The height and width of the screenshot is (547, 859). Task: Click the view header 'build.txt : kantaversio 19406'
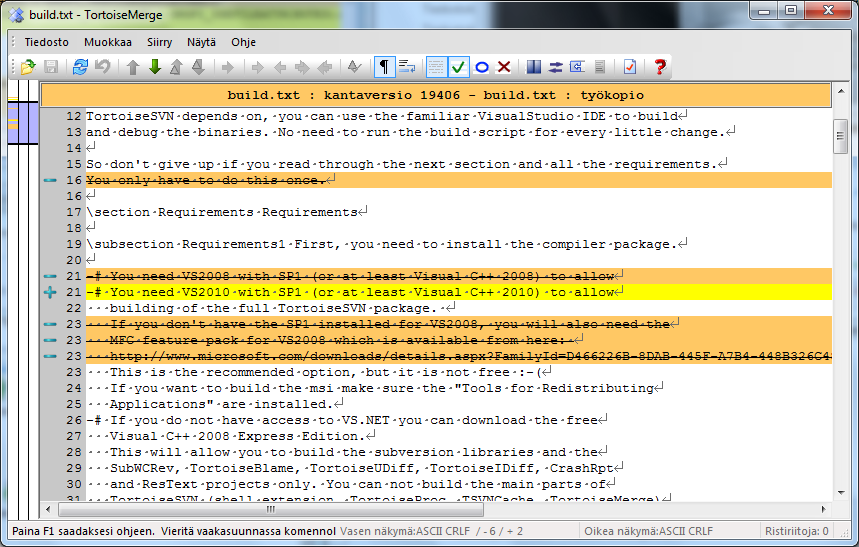coord(436,95)
